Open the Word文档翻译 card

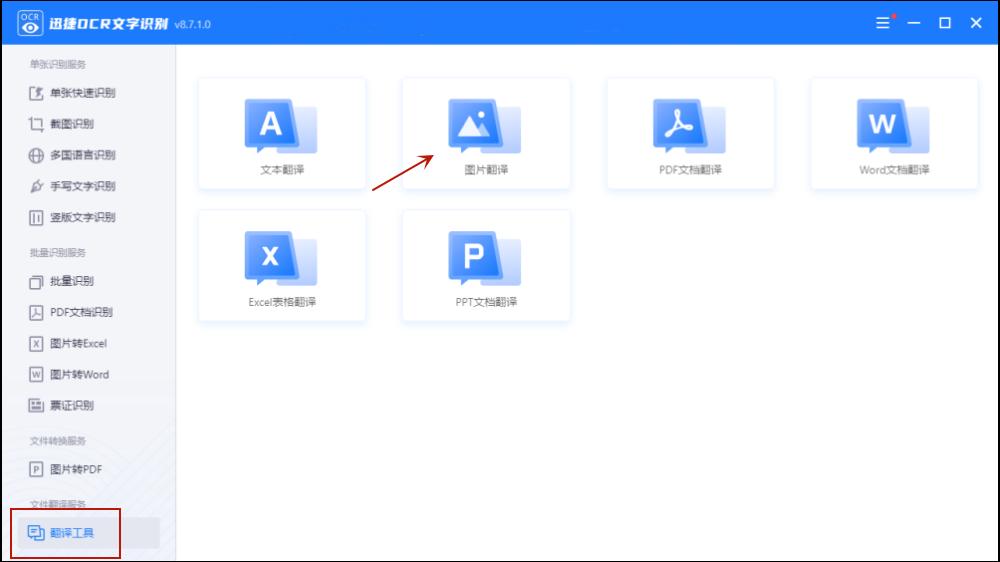click(894, 133)
